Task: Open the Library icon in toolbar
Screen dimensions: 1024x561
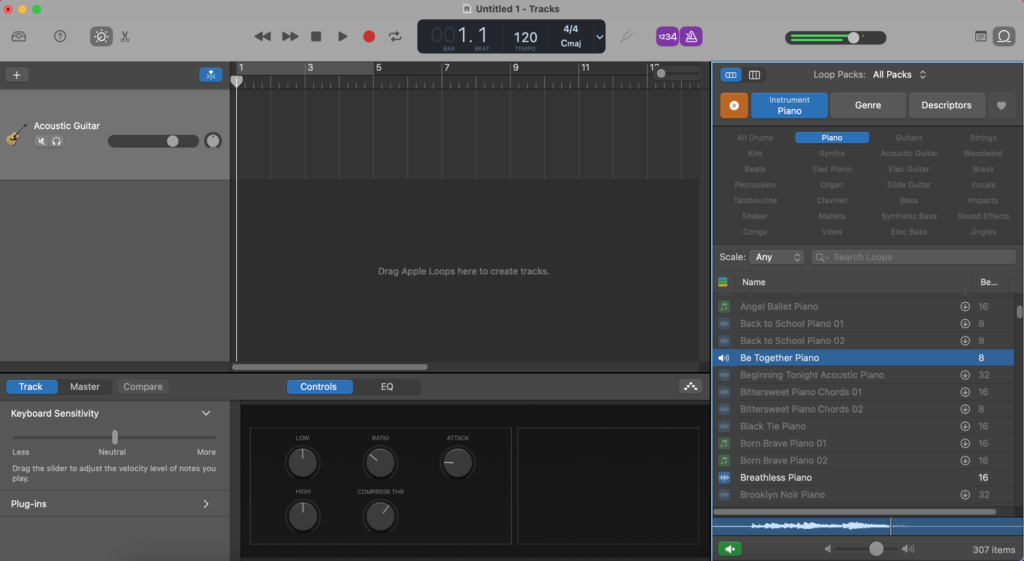Action: [20, 36]
